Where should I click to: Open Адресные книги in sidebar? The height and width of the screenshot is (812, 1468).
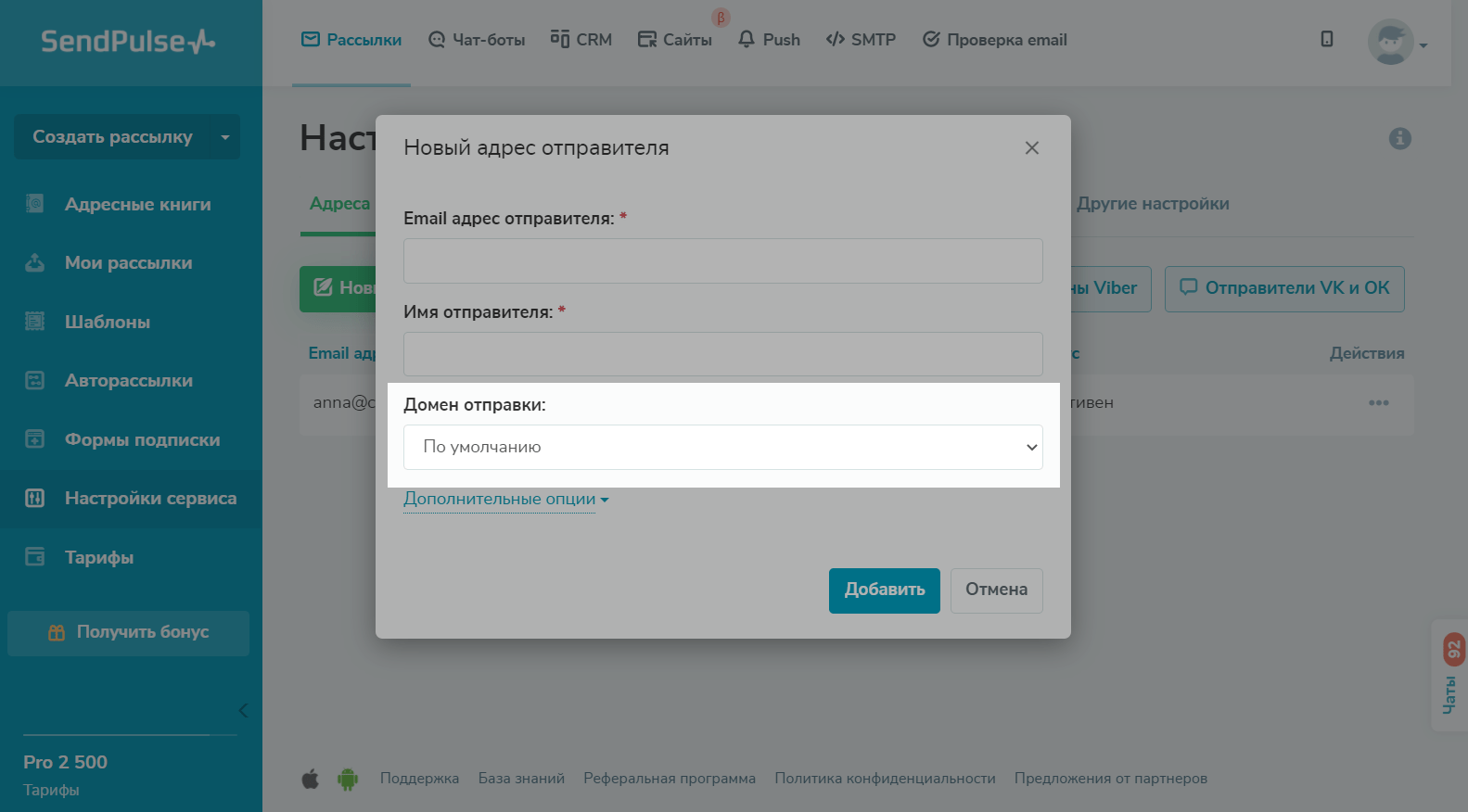point(137,205)
